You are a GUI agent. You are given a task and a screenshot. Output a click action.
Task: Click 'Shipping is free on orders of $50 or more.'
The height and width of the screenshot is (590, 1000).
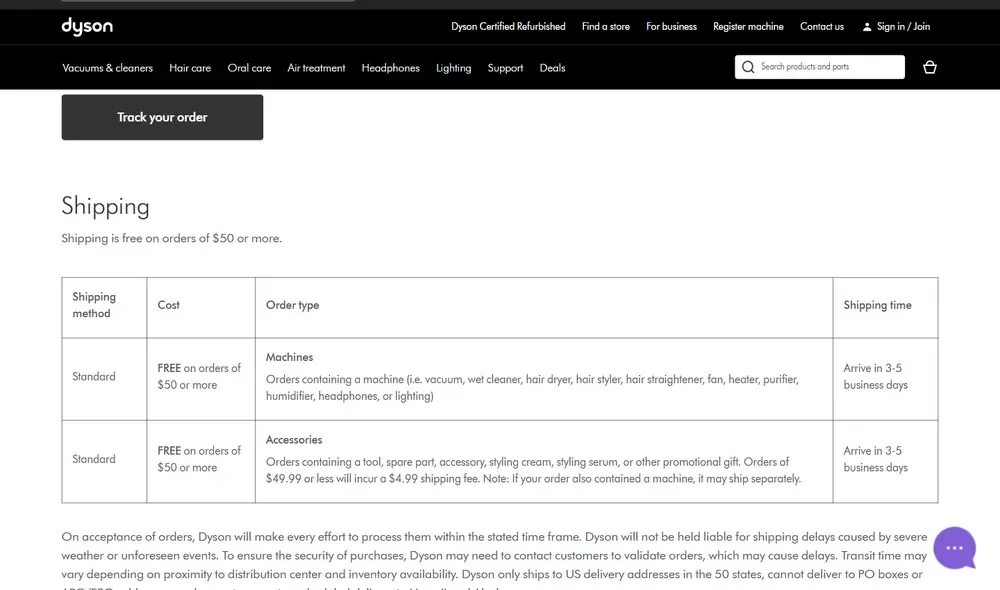172,238
